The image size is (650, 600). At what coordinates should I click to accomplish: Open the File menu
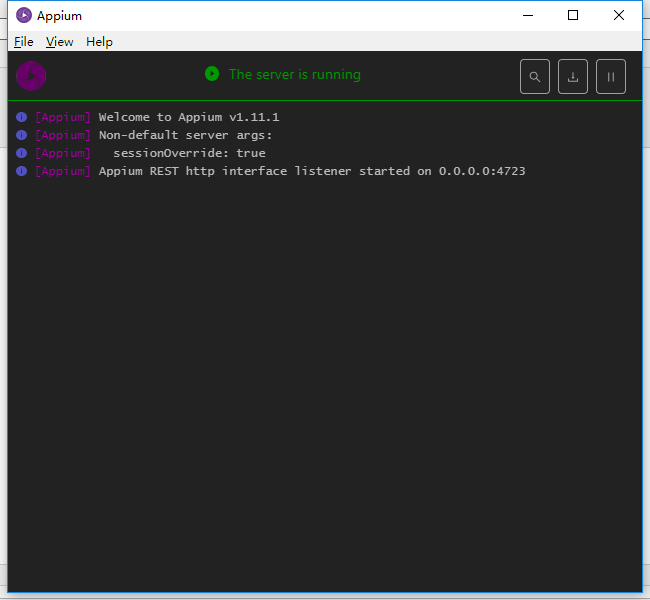click(24, 42)
